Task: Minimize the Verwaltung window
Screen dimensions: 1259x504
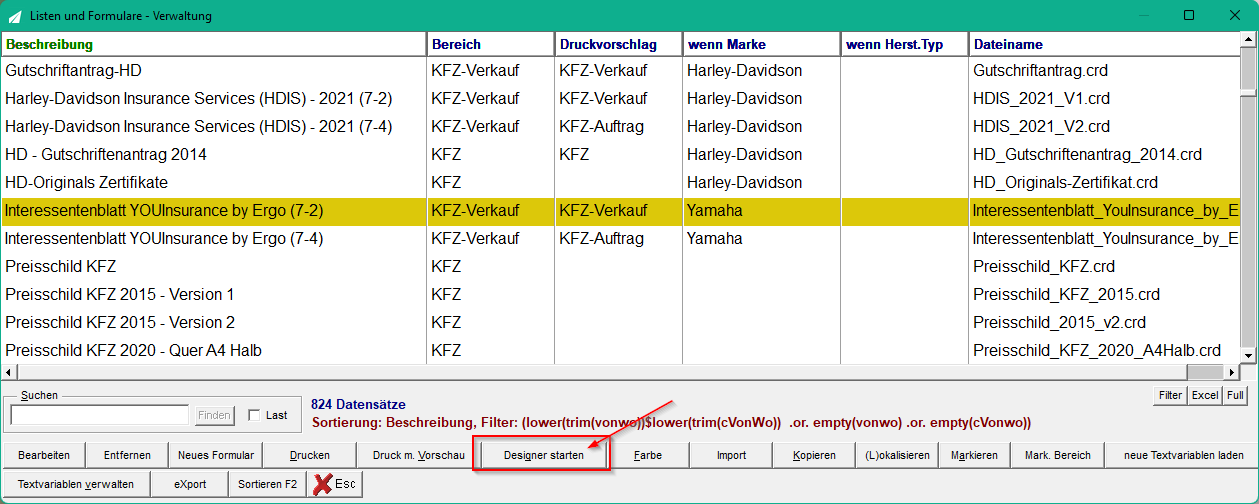Action: point(1143,15)
